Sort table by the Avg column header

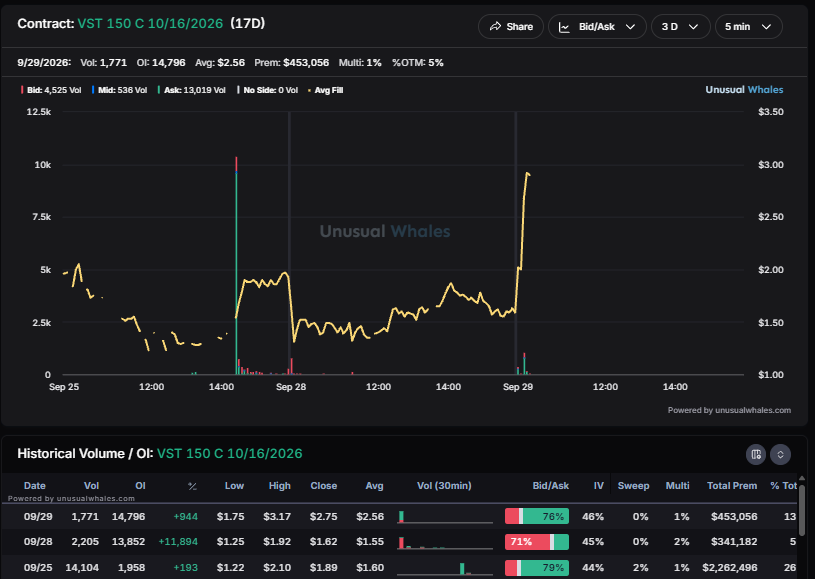tap(374, 485)
